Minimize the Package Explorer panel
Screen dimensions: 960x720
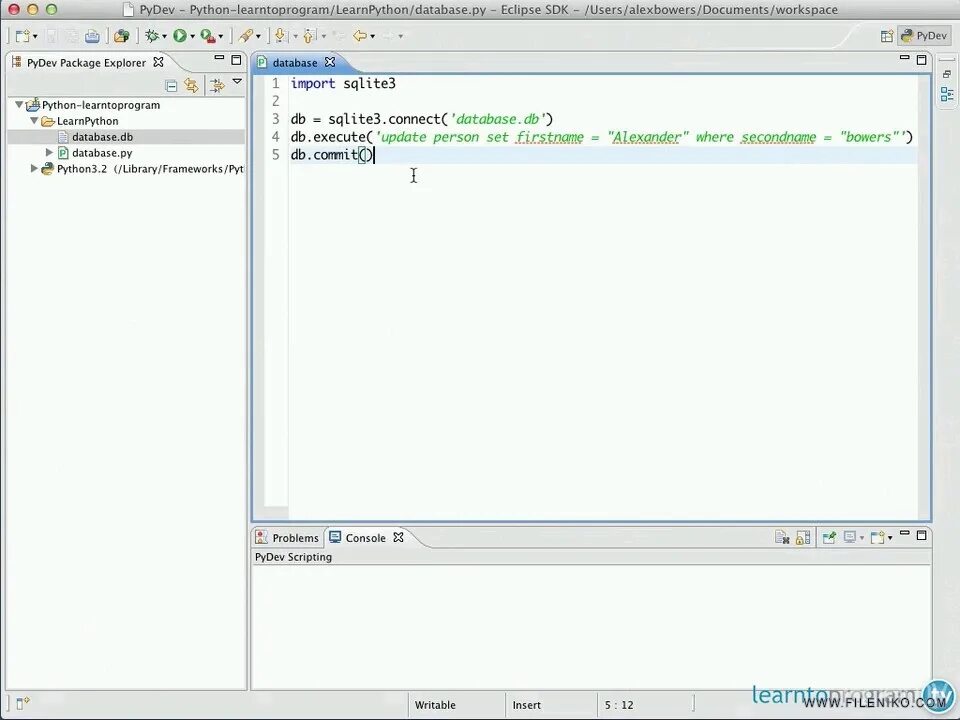coord(219,59)
